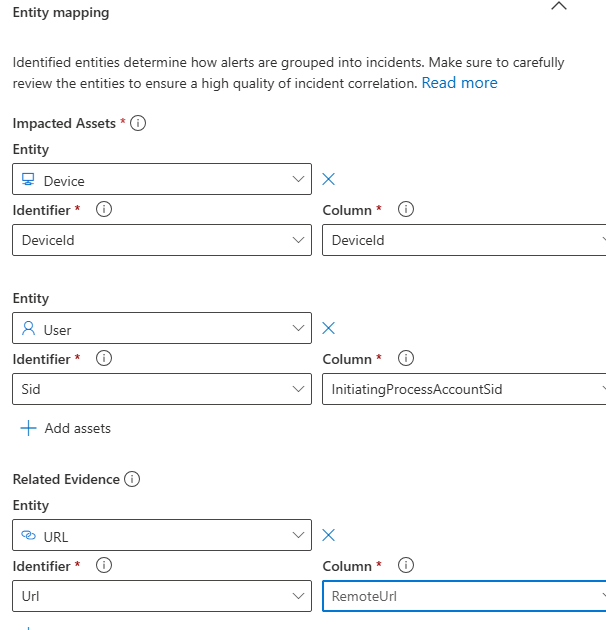Click the Entity mapping heading
Screen dimensions: 606x630
tap(61, 12)
